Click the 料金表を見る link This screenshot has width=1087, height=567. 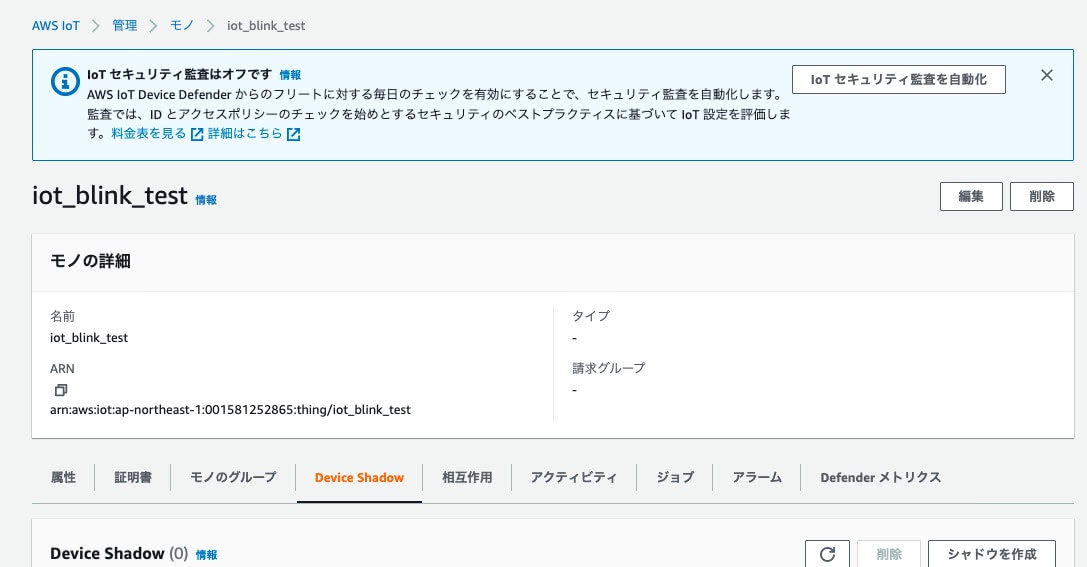click(149, 134)
